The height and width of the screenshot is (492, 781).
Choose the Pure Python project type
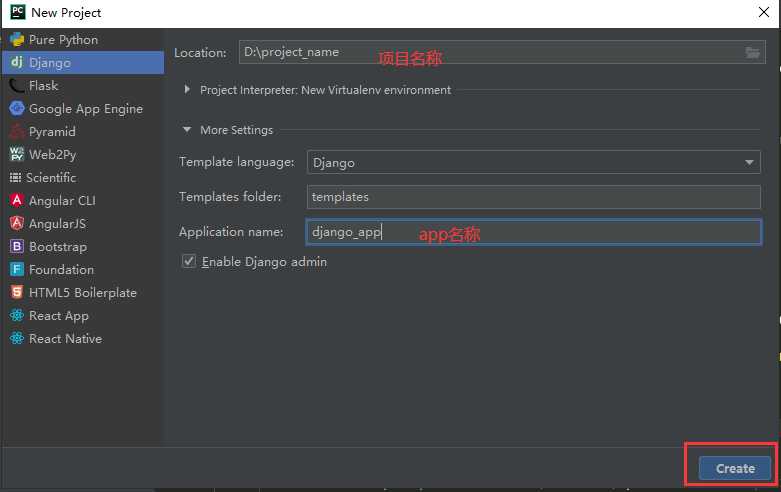pos(82,39)
